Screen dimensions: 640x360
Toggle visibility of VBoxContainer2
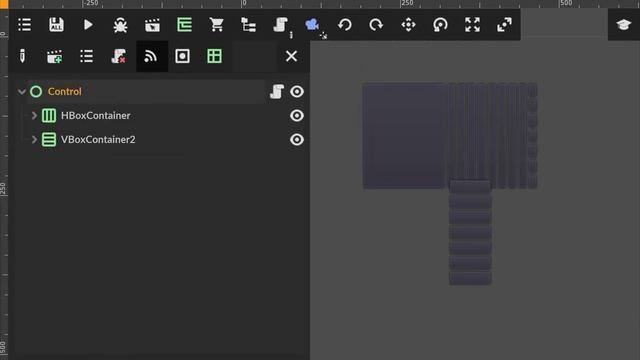[x=297, y=140]
